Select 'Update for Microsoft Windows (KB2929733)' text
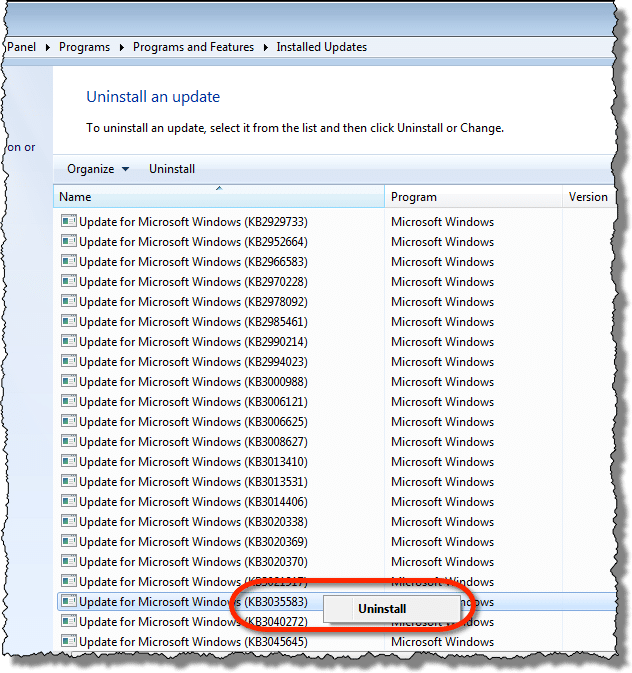This screenshot has height=673, width=632. [193, 222]
